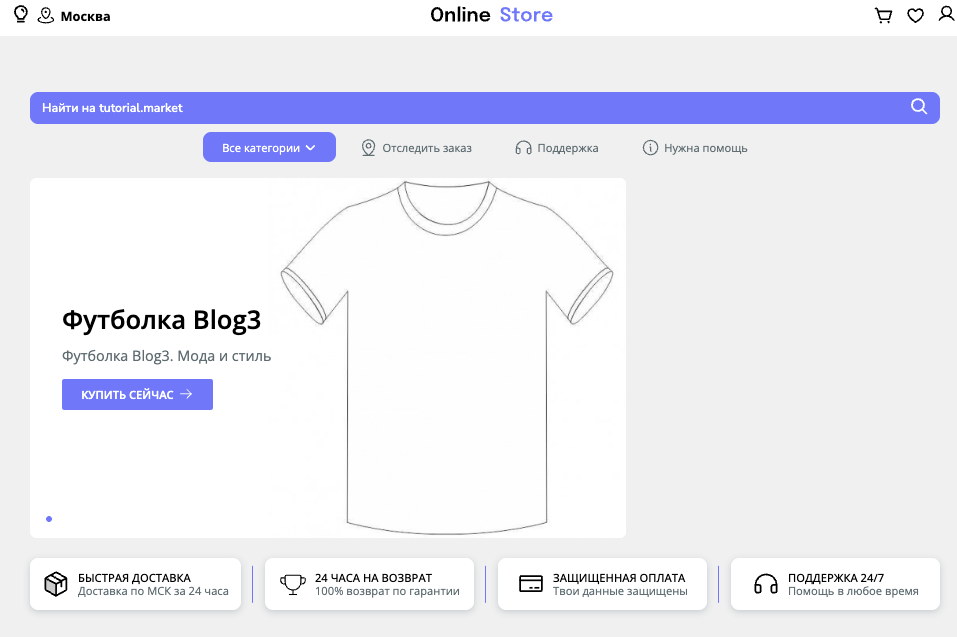Click the location pin icon beside Москва
Image resolution: width=957 pixels, height=637 pixels.
click(x=45, y=16)
